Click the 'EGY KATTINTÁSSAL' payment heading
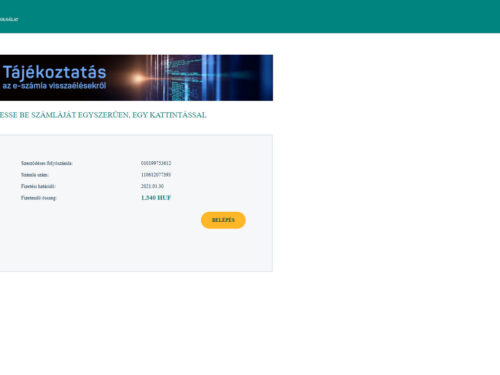Viewport: 500px width, 375px height. pyautogui.click(x=169, y=115)
